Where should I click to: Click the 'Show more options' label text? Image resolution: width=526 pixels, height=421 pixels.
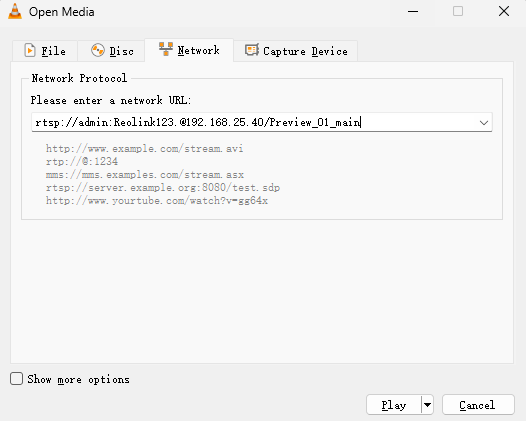click(78, 379)
